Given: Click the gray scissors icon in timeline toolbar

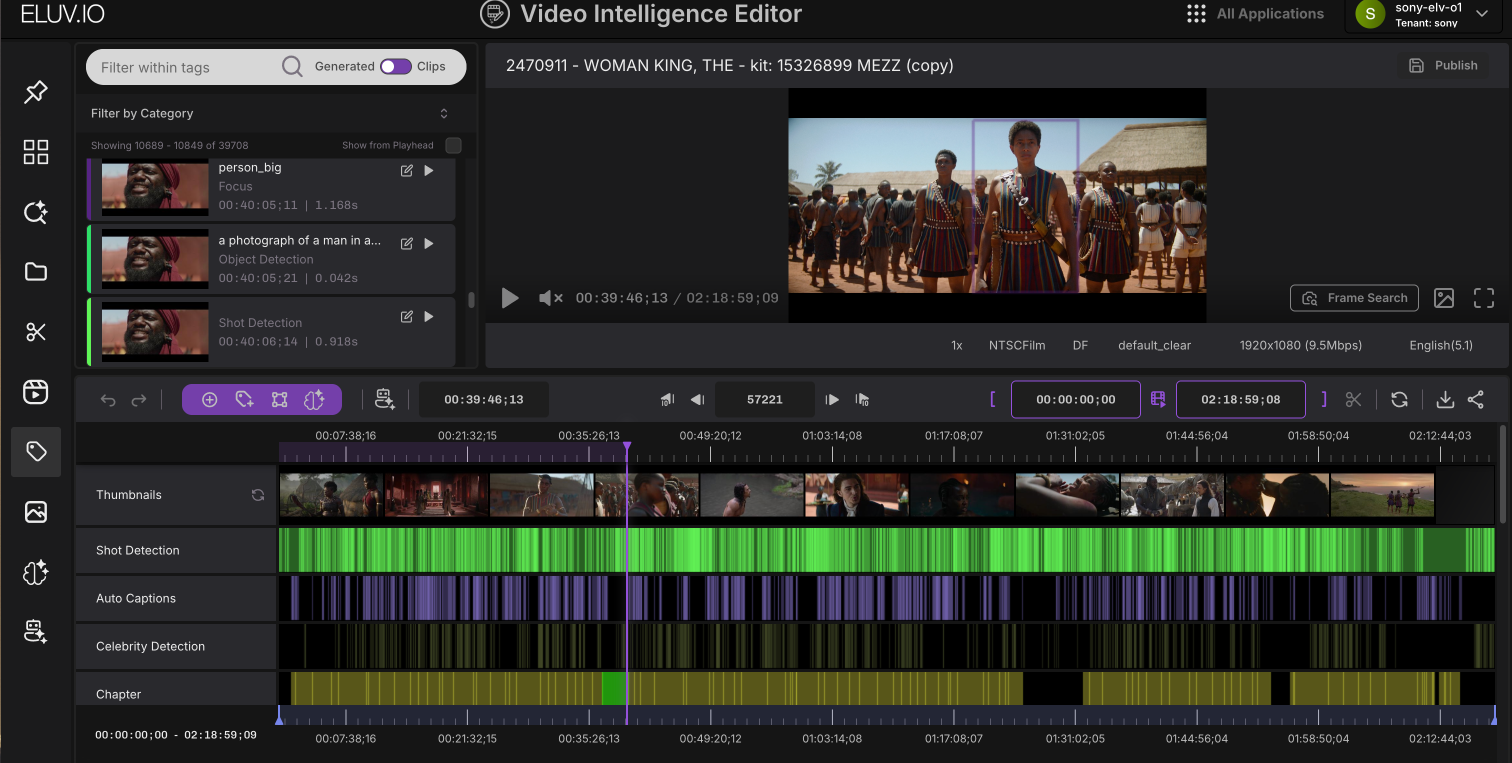Looking at the screenshot, I should [x=1354, y=400].
